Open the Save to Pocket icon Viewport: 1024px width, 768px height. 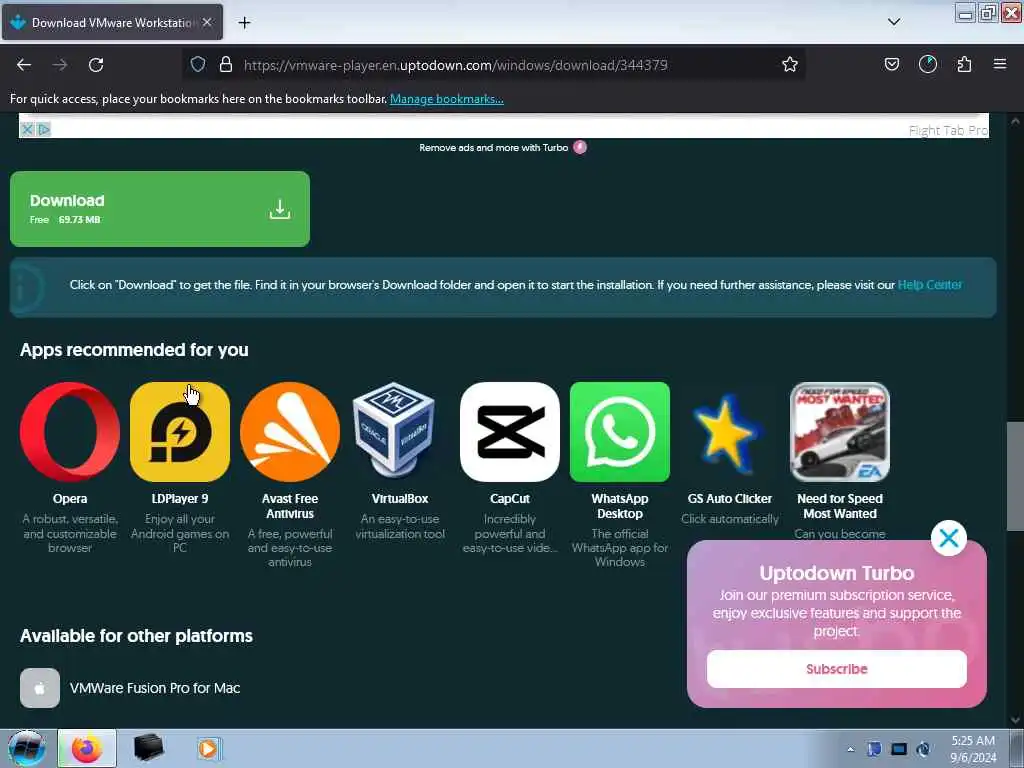(891, 64)
